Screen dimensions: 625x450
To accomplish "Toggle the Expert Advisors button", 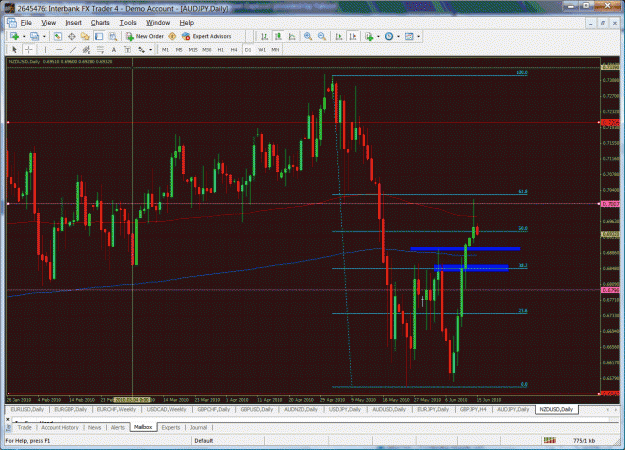I will point(206,36).
